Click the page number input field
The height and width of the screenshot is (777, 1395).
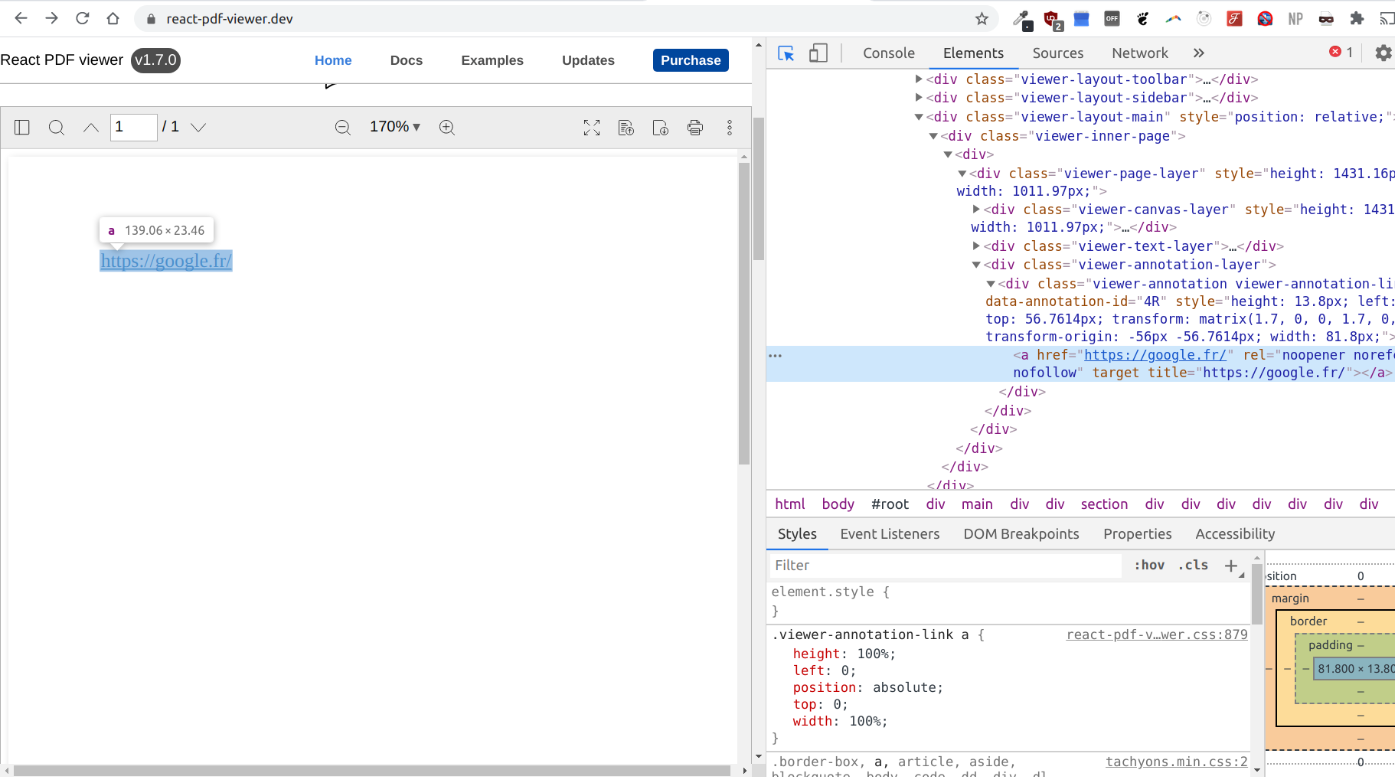click(x=133, y=127)
